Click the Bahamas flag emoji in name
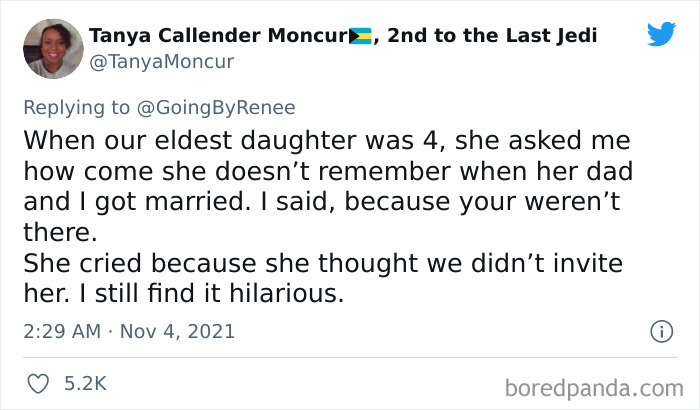The height and width of the screenshot is (410, 700). click(x=359, y=37)
